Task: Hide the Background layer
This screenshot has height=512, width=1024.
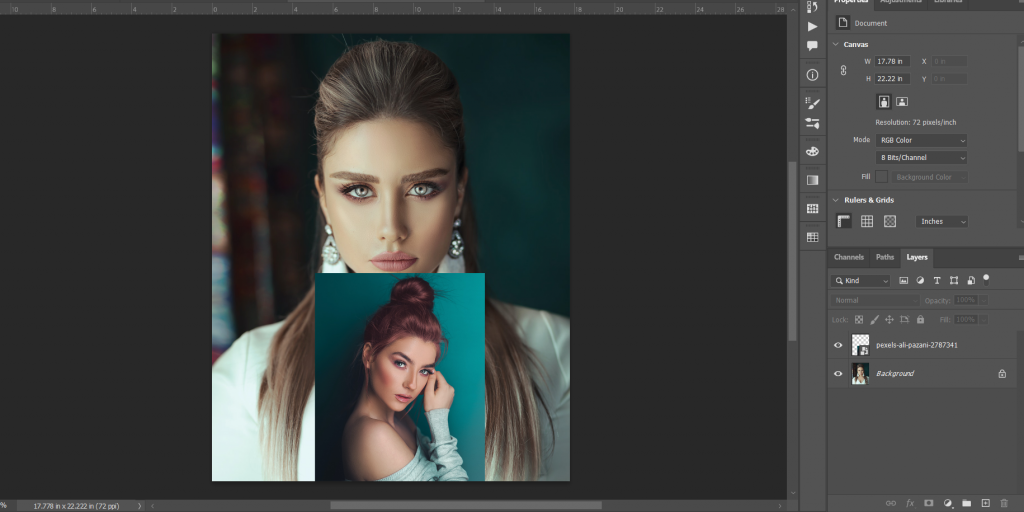Action: (x=839, y=374)
